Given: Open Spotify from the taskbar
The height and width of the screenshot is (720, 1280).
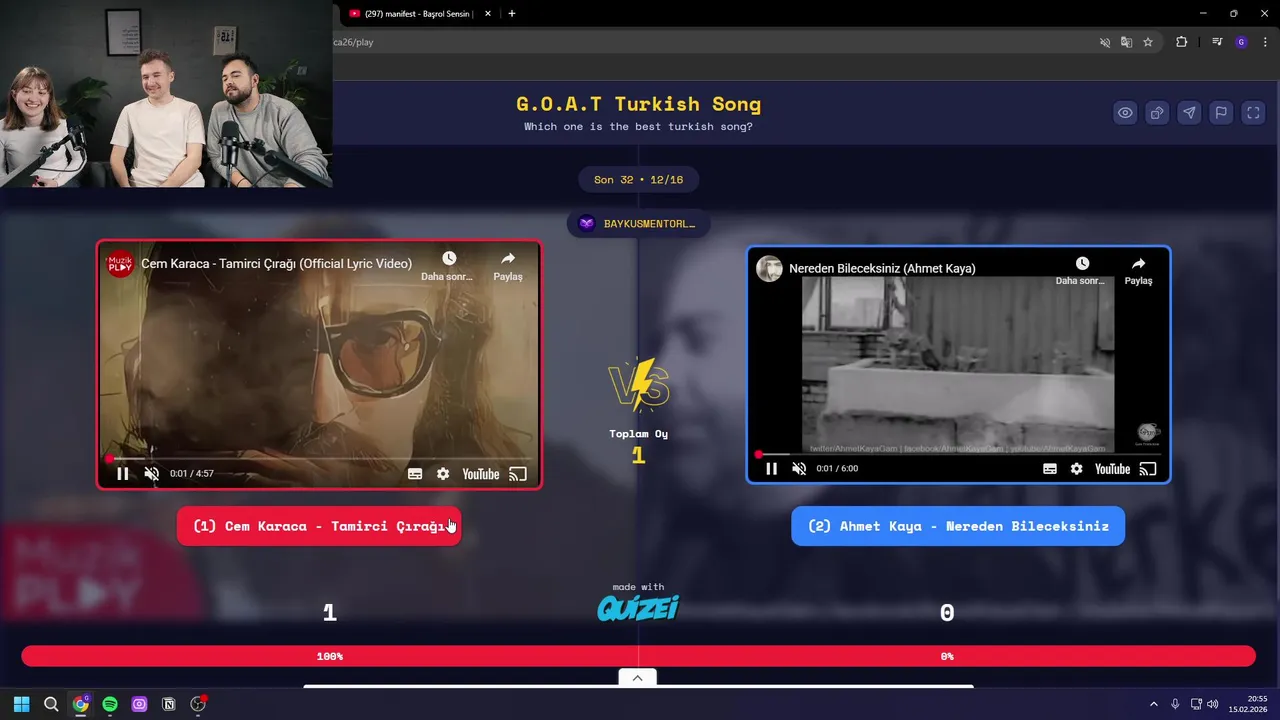Looking at the screenshot, I should point(110,704).
